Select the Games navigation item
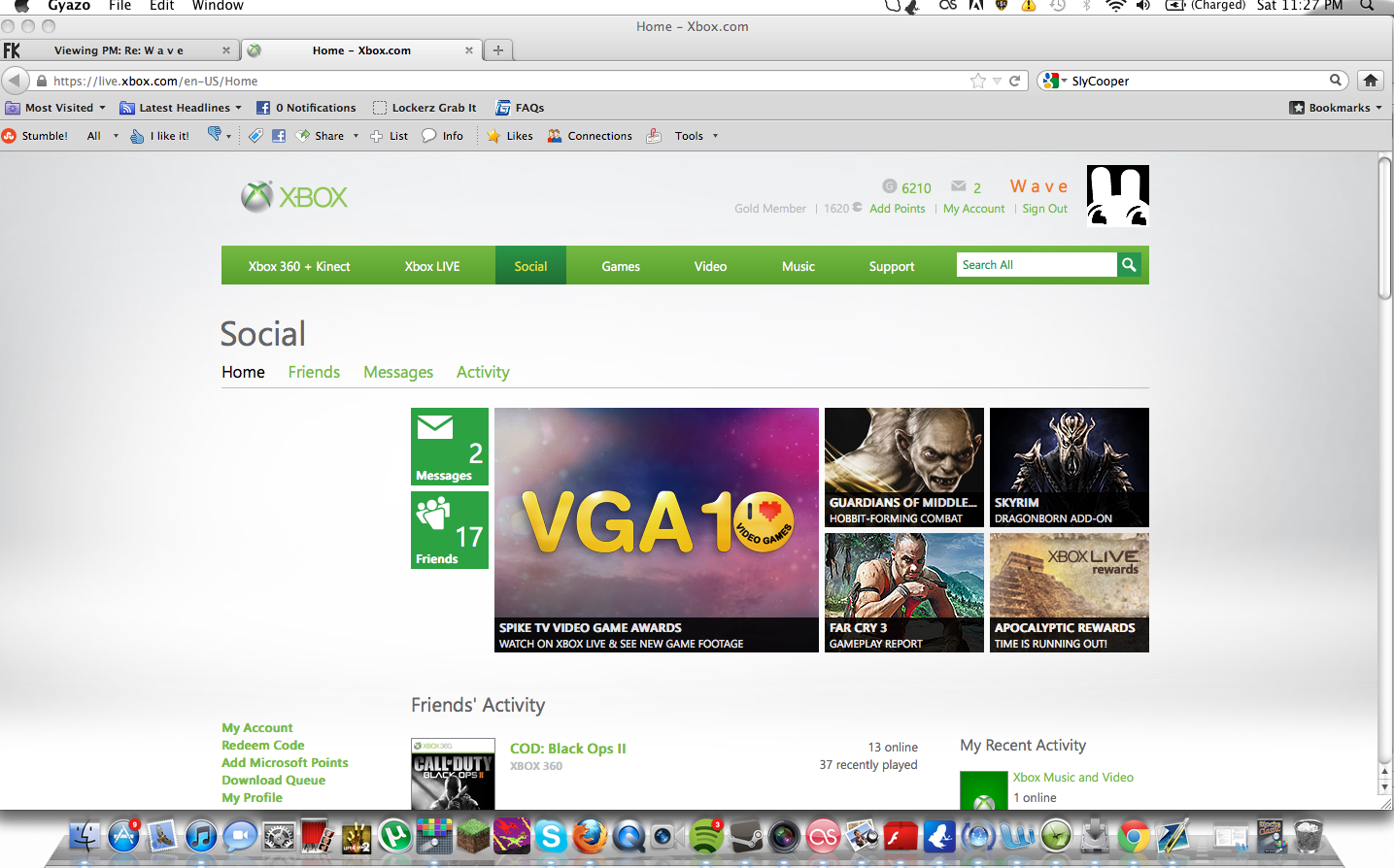Viewport: 1394px width, 868px height. pos(621,266)
